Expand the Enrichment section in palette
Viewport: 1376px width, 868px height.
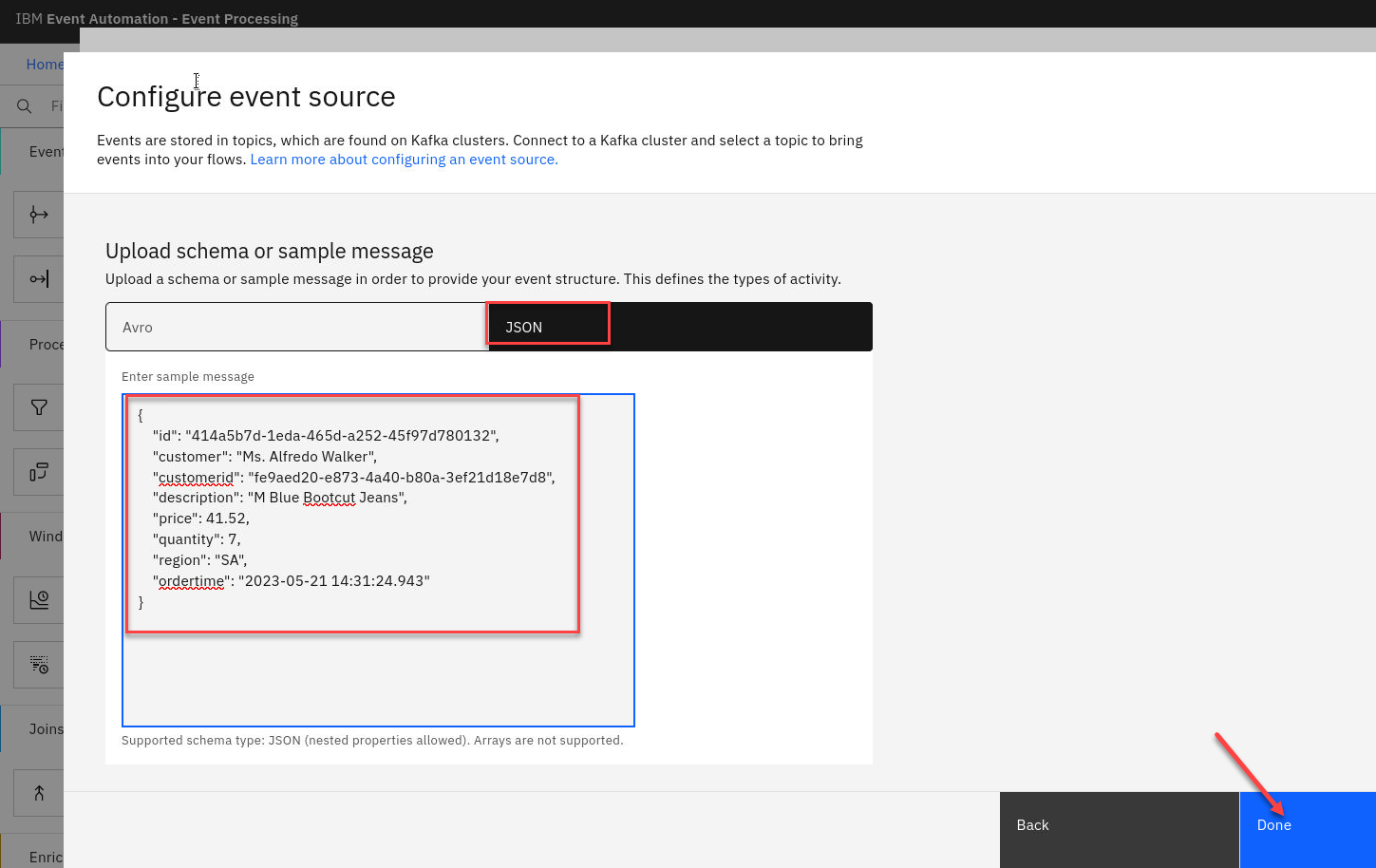pos(46,858)
